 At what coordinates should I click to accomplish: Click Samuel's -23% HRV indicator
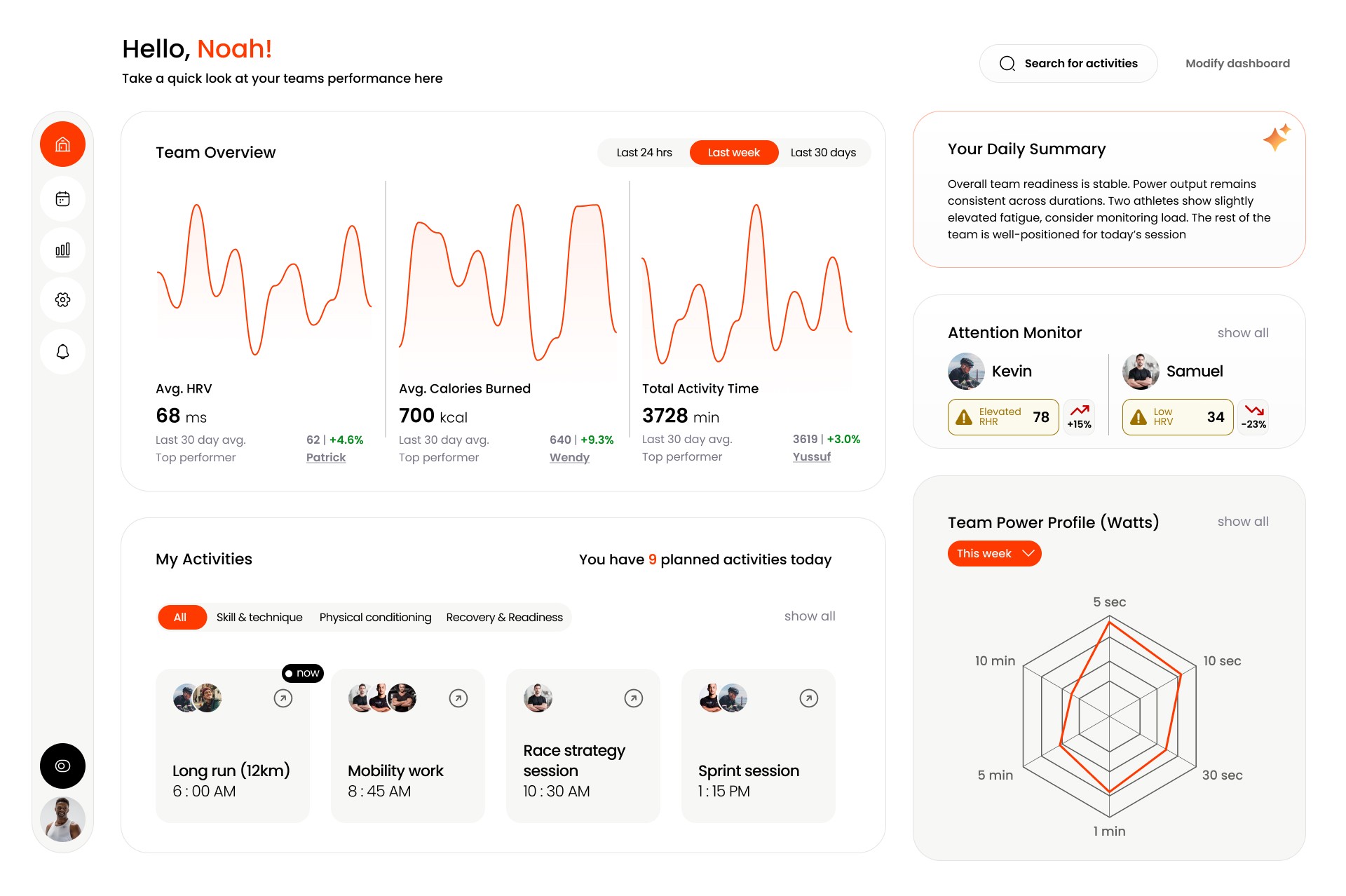click(x=1253, y=416)
